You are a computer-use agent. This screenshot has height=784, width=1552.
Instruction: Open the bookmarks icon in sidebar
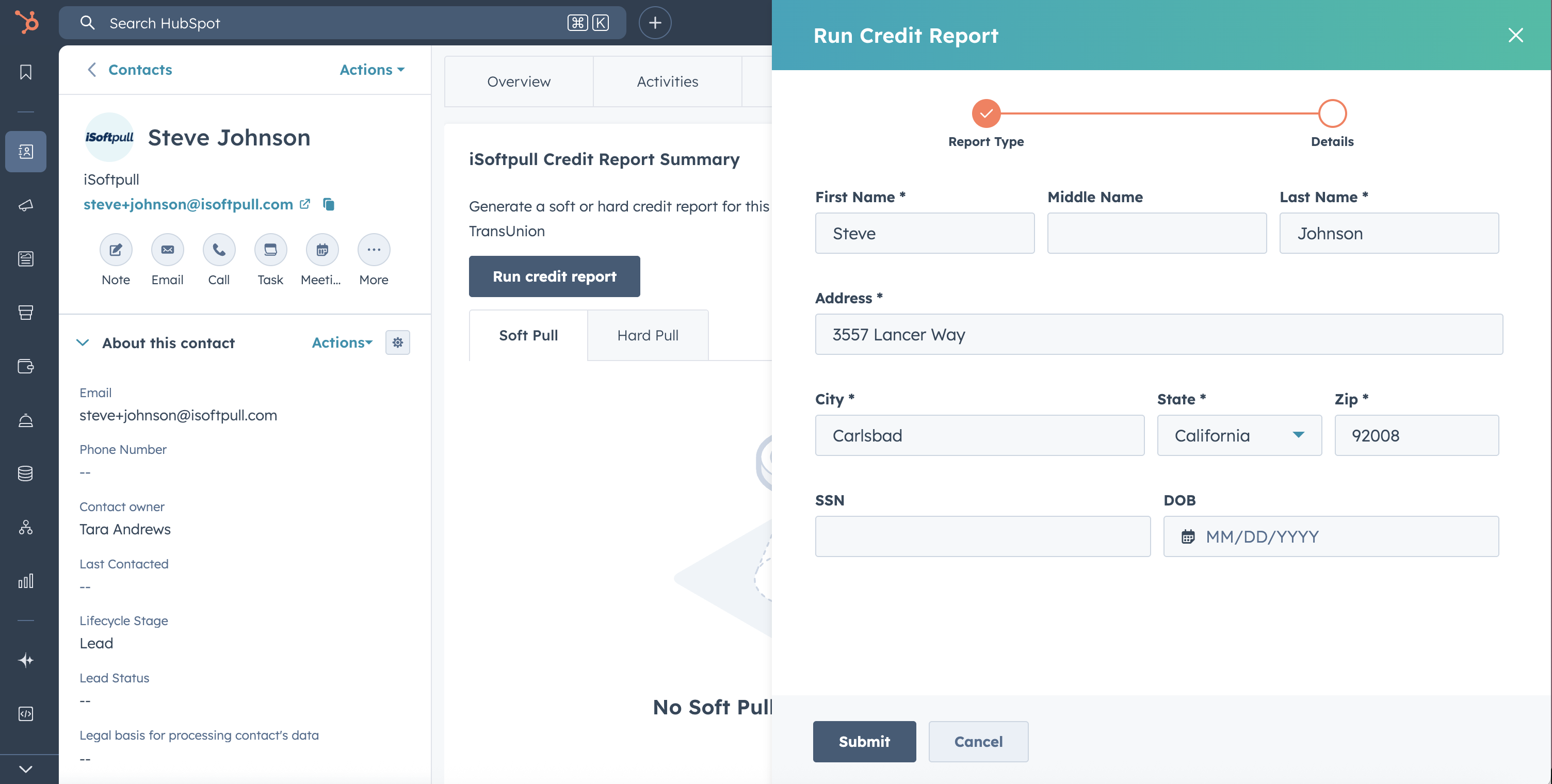[25, 72]
